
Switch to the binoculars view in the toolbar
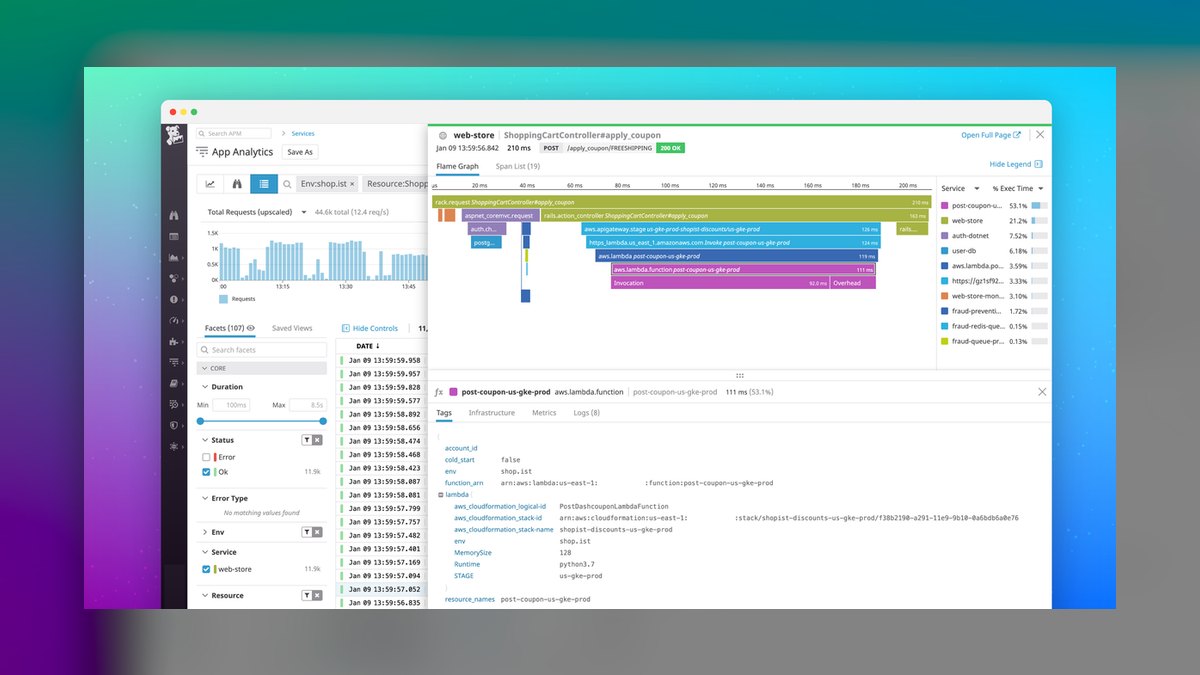pyautogui.click(x=237, y=184)
